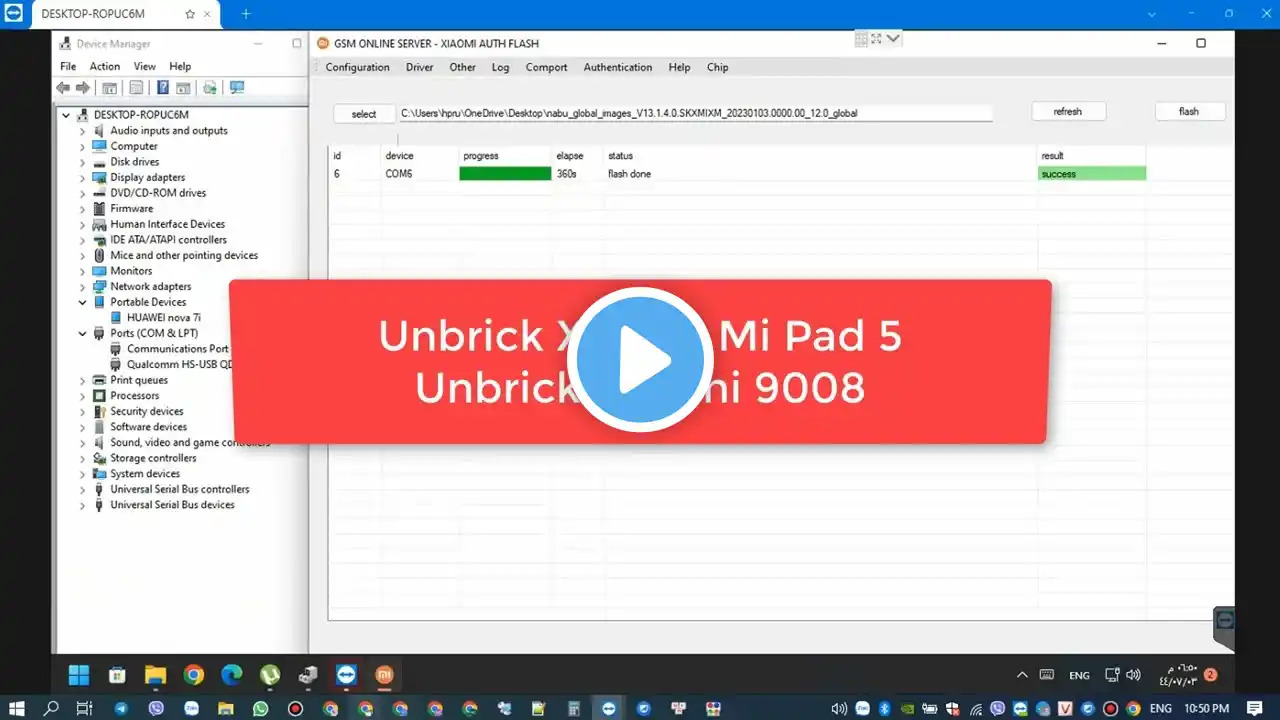The image size is (1280, 720).
Task: Expand the TeamViewer toolbar chevron at top
Action: (893, 39)
